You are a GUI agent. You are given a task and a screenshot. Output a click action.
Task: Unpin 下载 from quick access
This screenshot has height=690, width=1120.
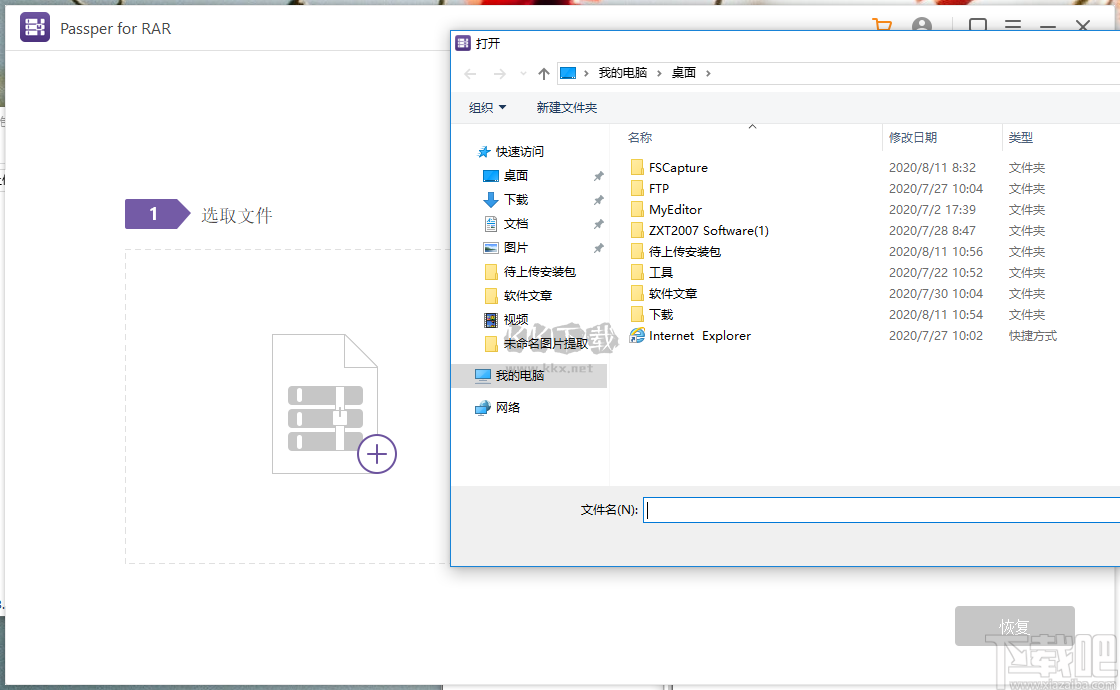[597, 200]
